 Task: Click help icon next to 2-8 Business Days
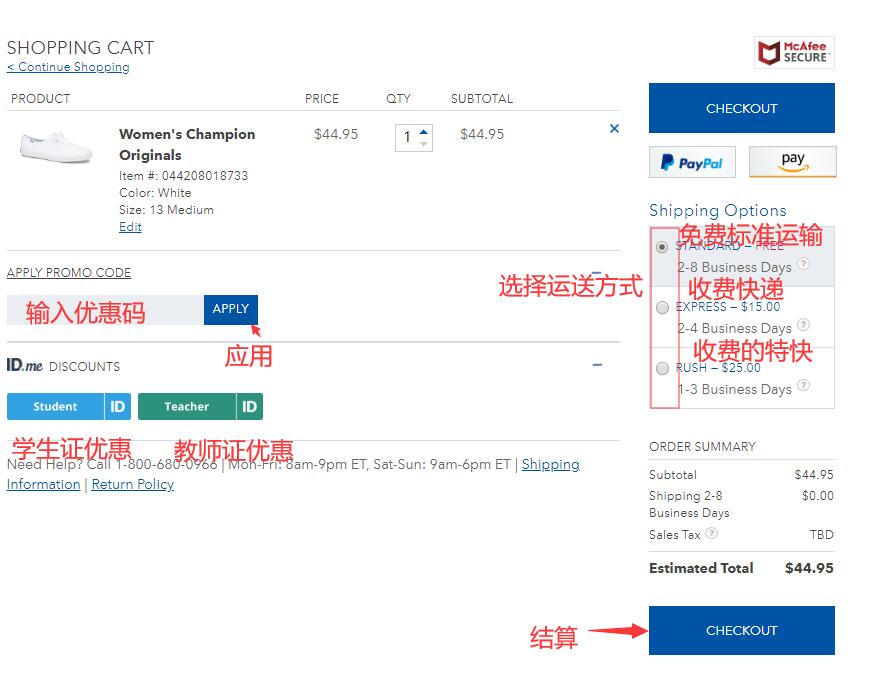(x=804, y=265)
